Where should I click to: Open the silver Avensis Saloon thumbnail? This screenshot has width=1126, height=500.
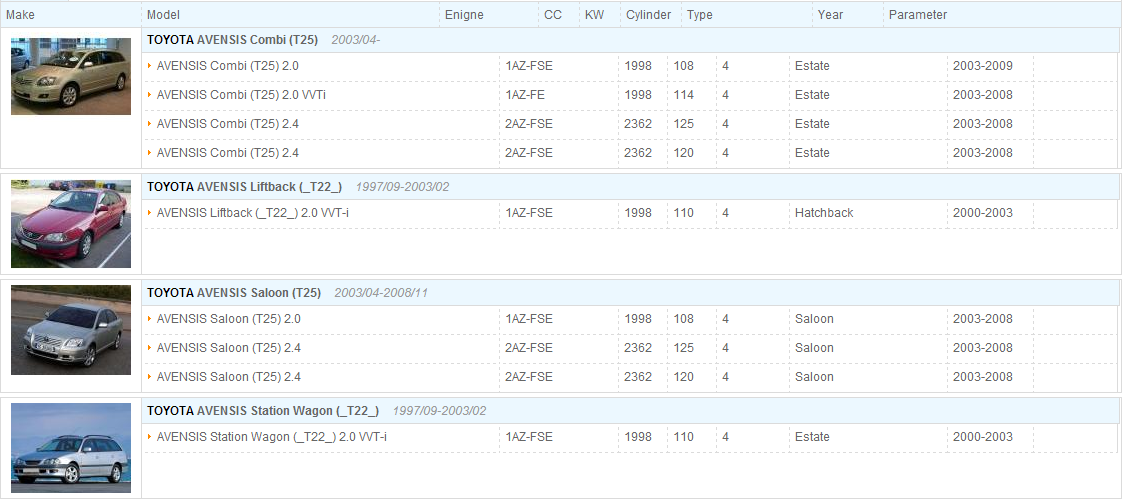(x=71, y=330)
